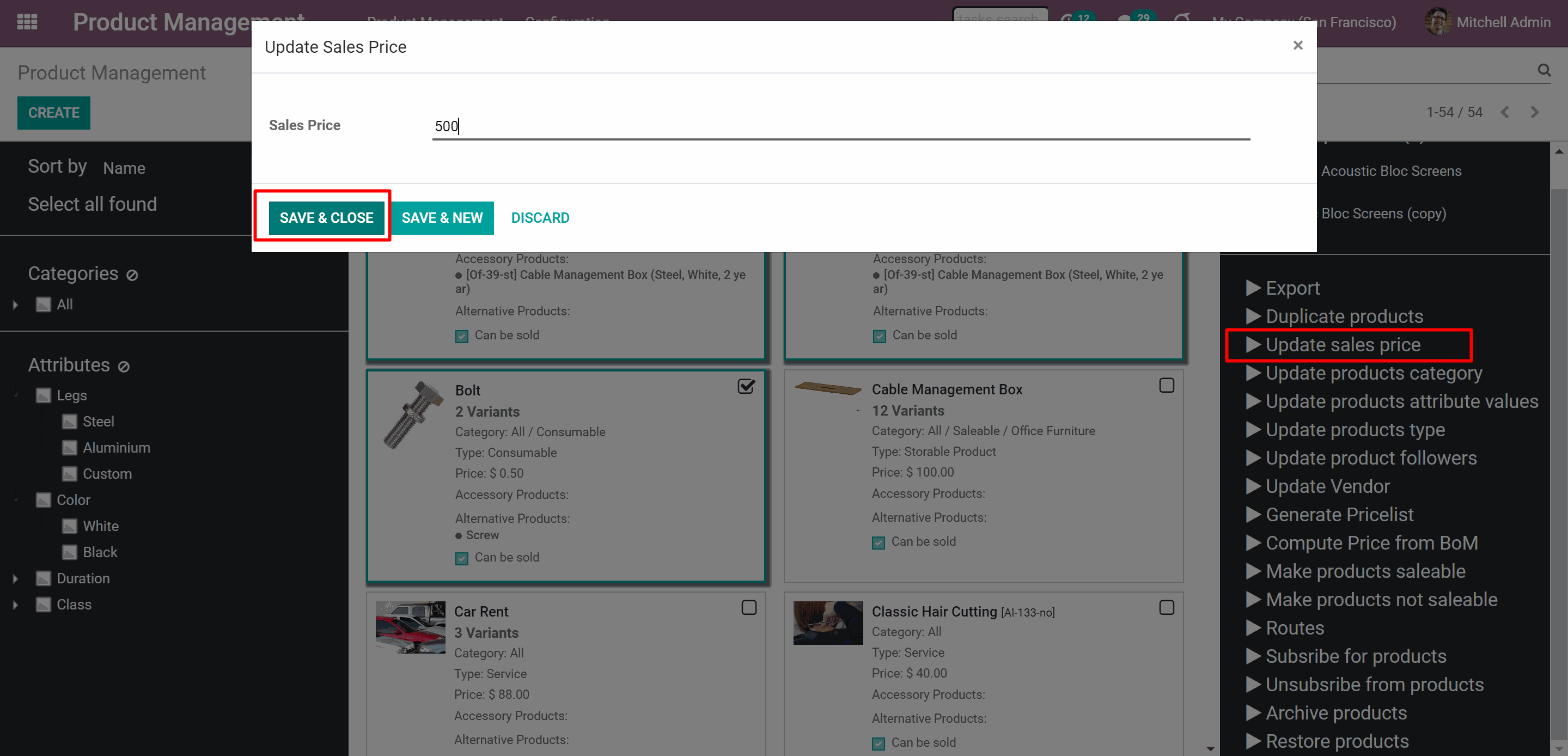This screenshot has width=1568, height=756.
Task: Choose Subsribe for products action
Action: coord(1356,656)
